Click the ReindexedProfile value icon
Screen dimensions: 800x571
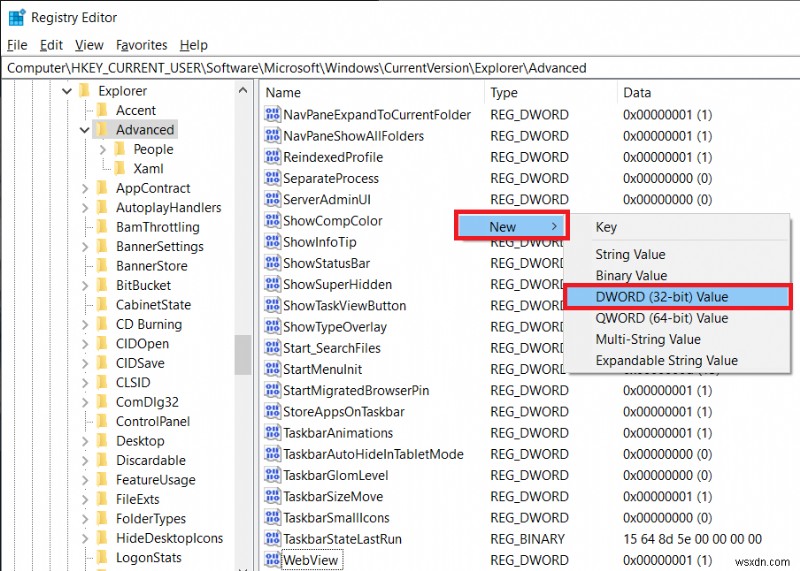pyautogui.click(x=272, y=157)
